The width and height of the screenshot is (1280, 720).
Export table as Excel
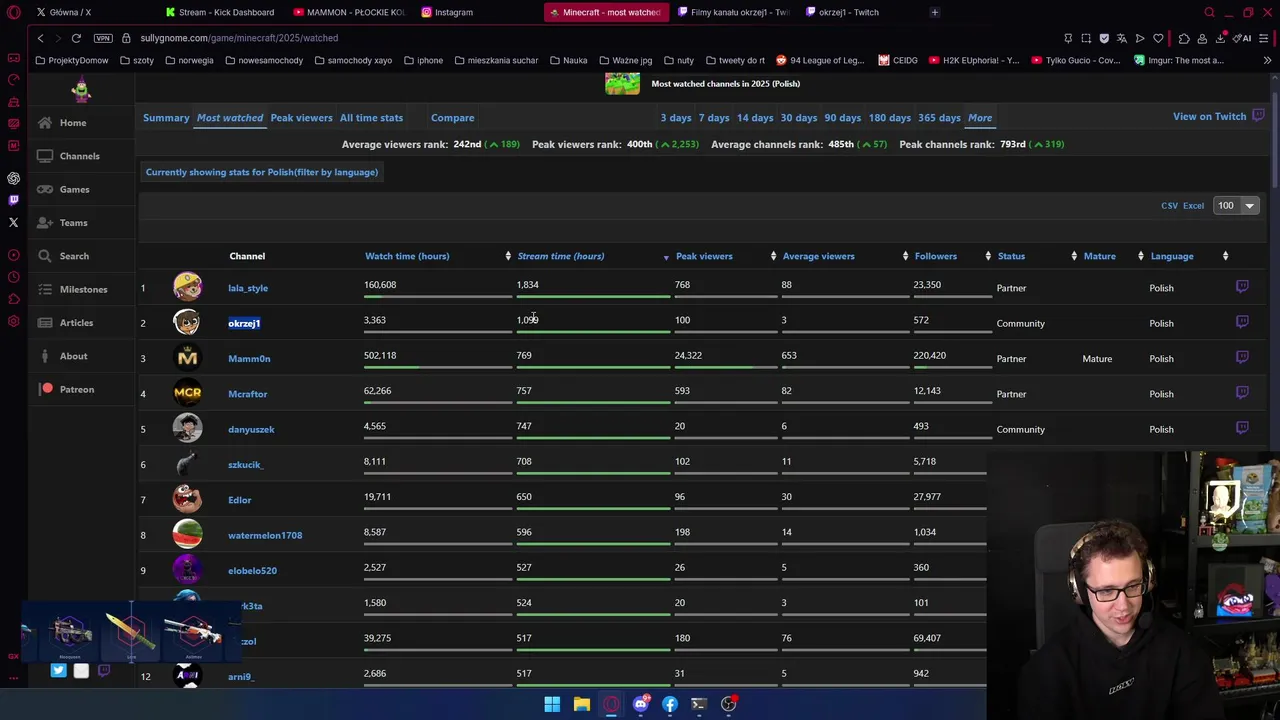1194,206
